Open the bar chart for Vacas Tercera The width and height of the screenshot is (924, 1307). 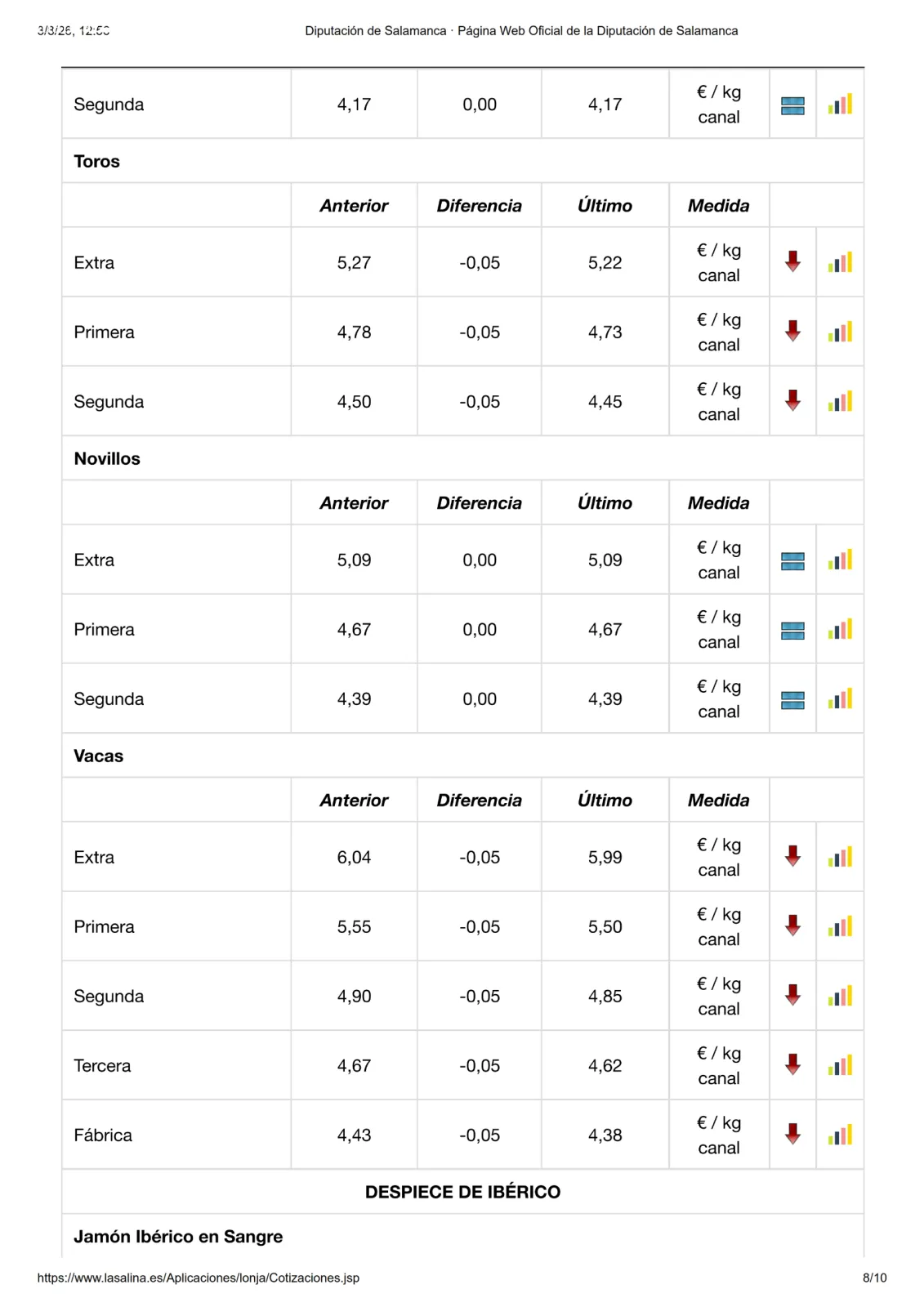pos(840,1065)
